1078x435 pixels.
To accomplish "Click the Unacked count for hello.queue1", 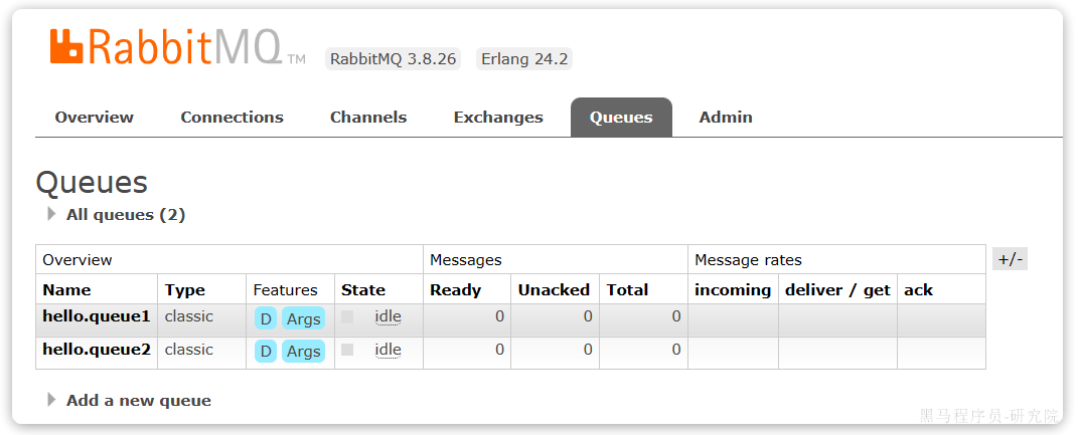I will click(588, 317).
